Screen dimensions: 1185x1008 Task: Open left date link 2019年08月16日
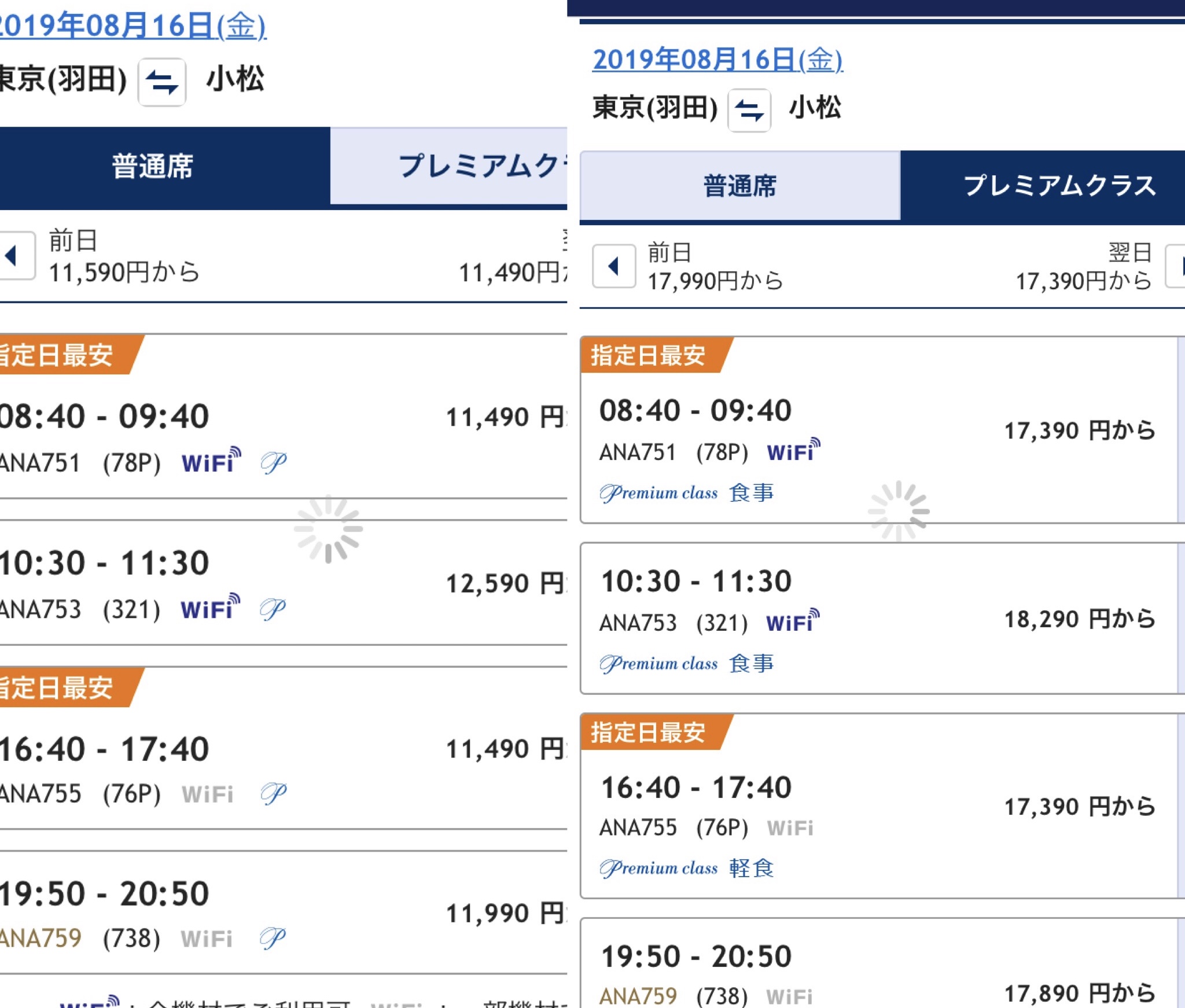pyautogui.click(x=131, y=27)
